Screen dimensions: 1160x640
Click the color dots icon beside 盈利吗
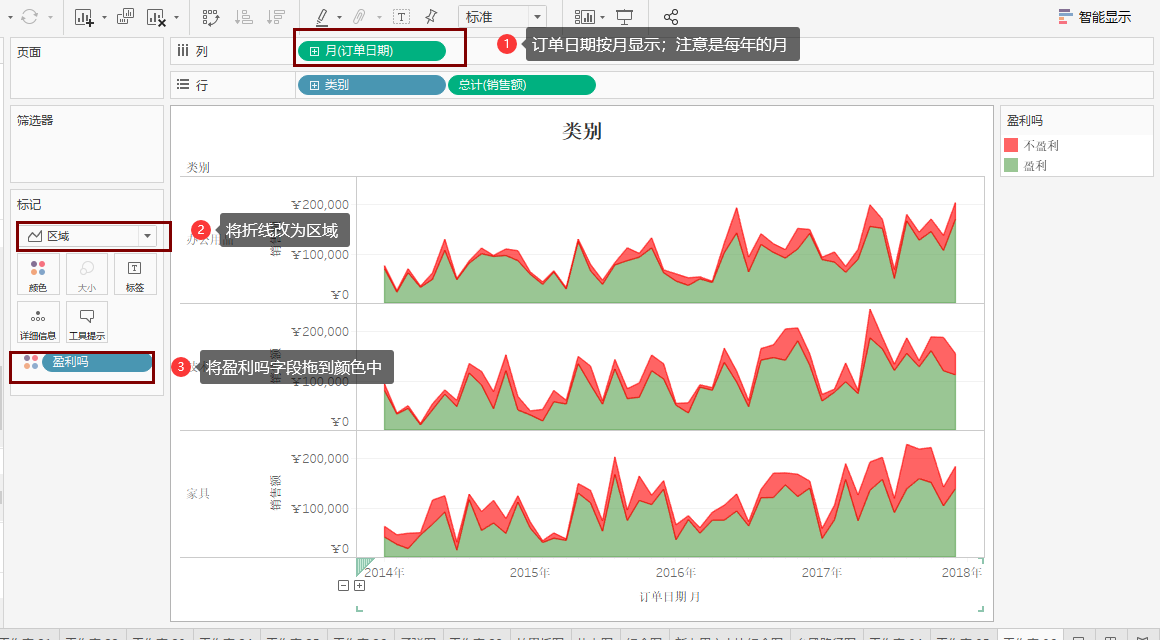pos(30,362)
